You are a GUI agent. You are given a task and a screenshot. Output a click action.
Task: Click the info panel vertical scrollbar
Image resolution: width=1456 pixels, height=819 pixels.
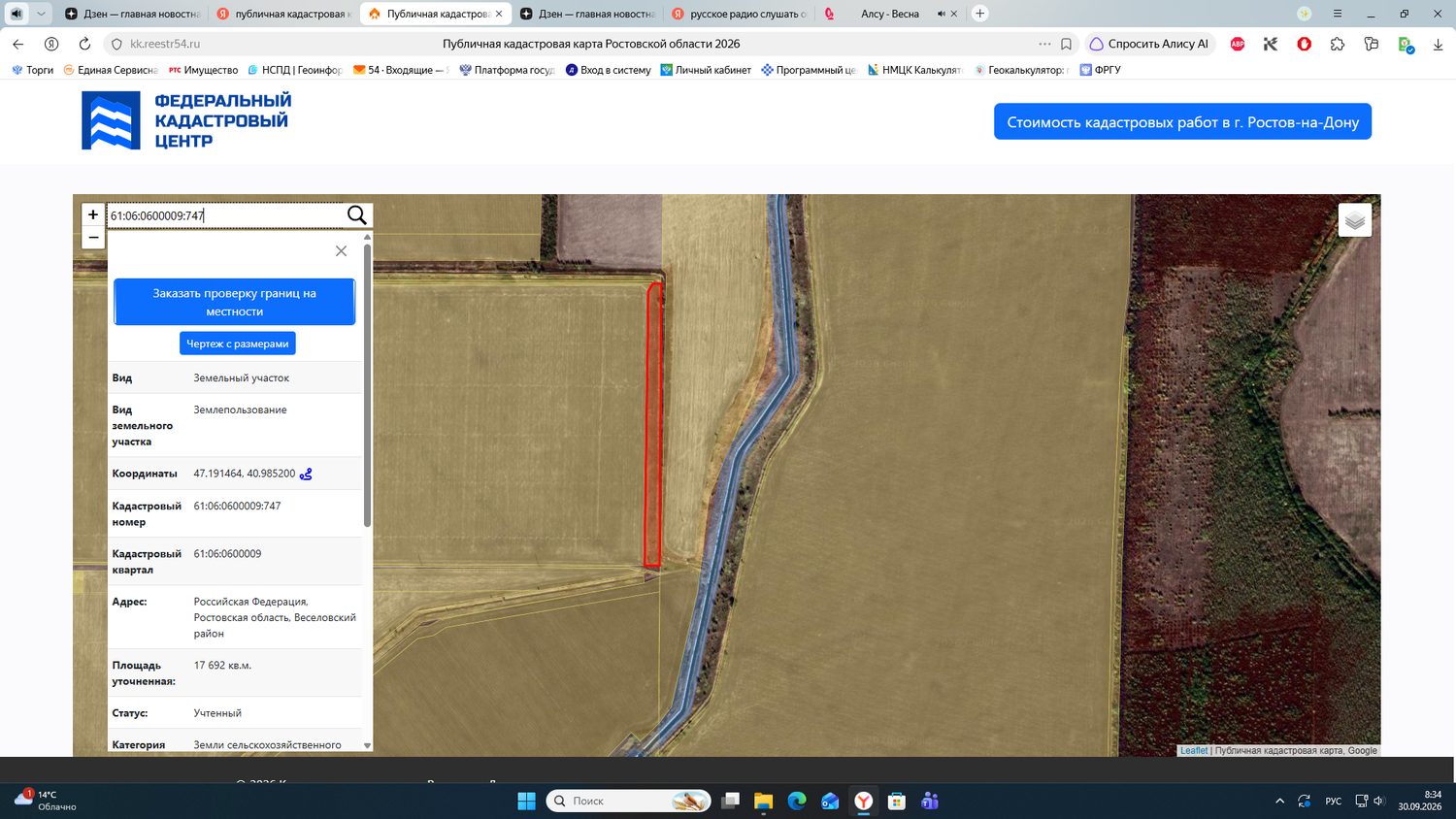click(x=367, y=385)
